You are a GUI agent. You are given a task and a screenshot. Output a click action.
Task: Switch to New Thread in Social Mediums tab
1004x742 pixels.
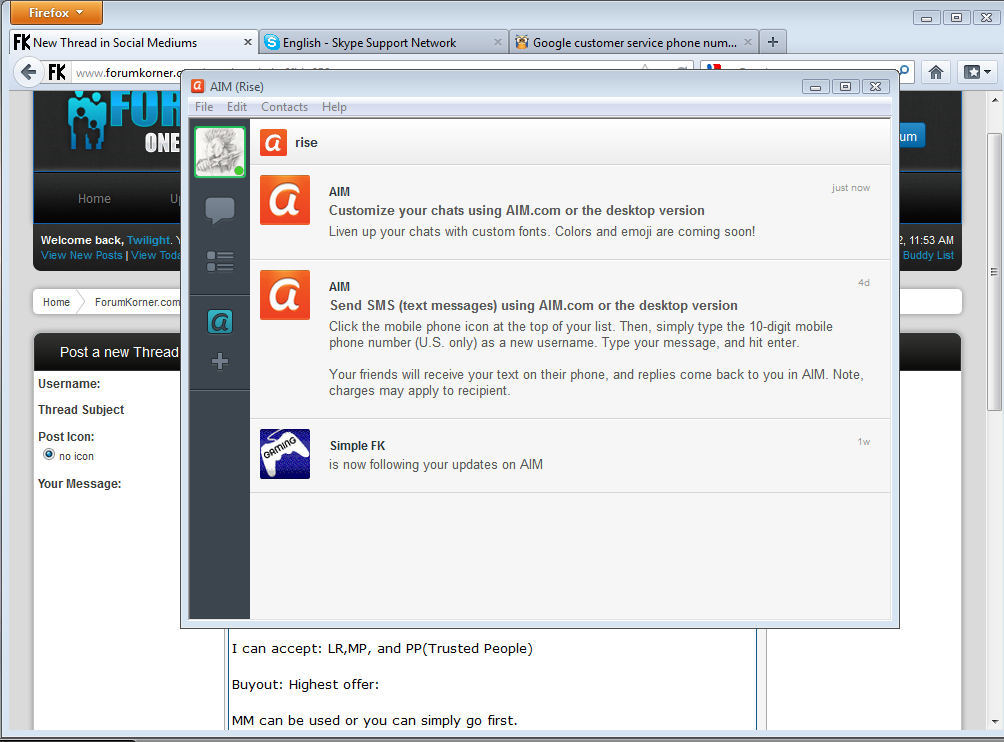tap(134, 42)
